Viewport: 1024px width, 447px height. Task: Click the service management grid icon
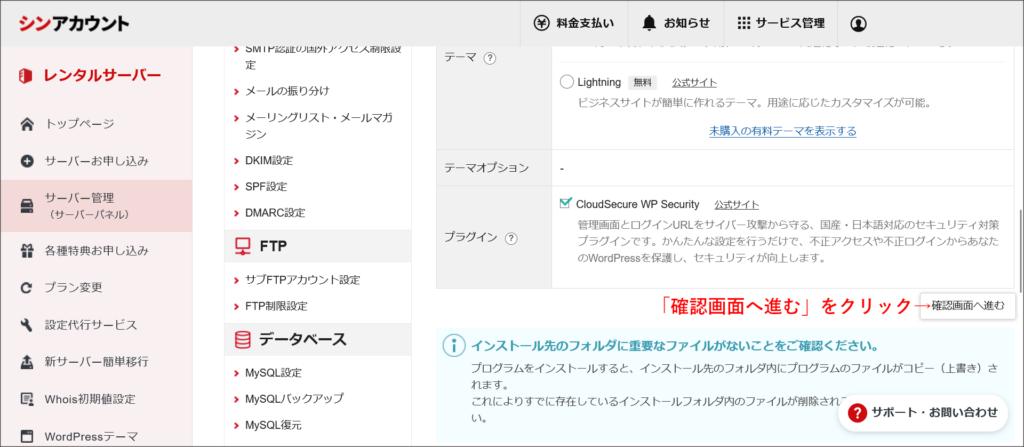(743, 24)
